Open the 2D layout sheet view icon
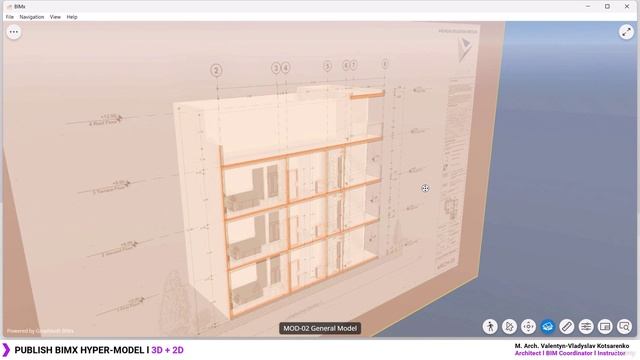Viewport: 640px width, 360px height. click(605, 327)
